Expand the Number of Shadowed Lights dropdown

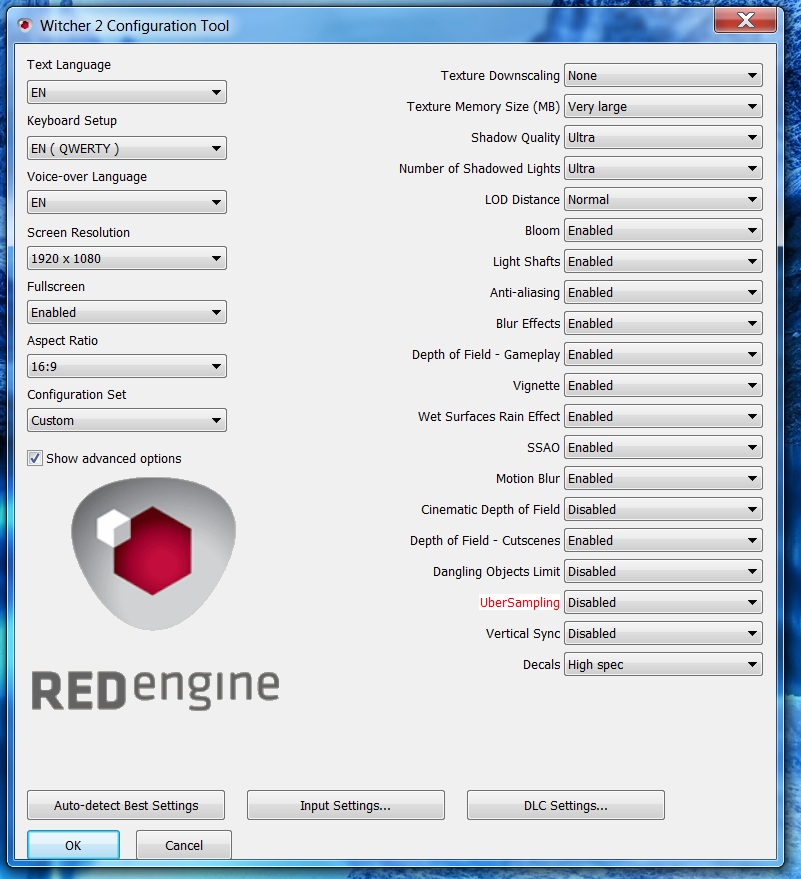(x=663, y=169)
